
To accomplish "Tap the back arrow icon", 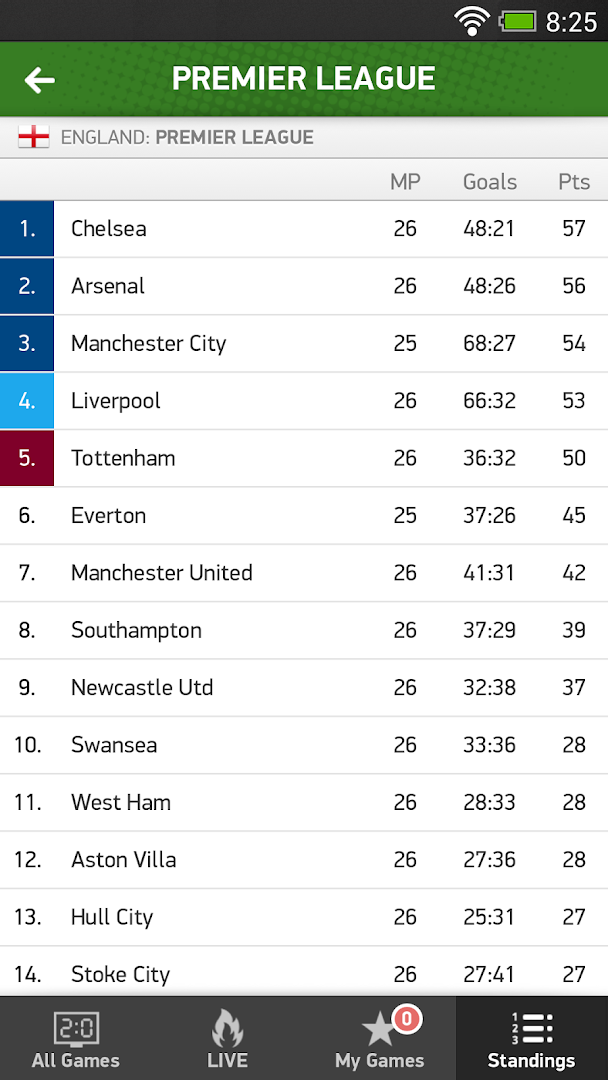I will click(40, 80).
